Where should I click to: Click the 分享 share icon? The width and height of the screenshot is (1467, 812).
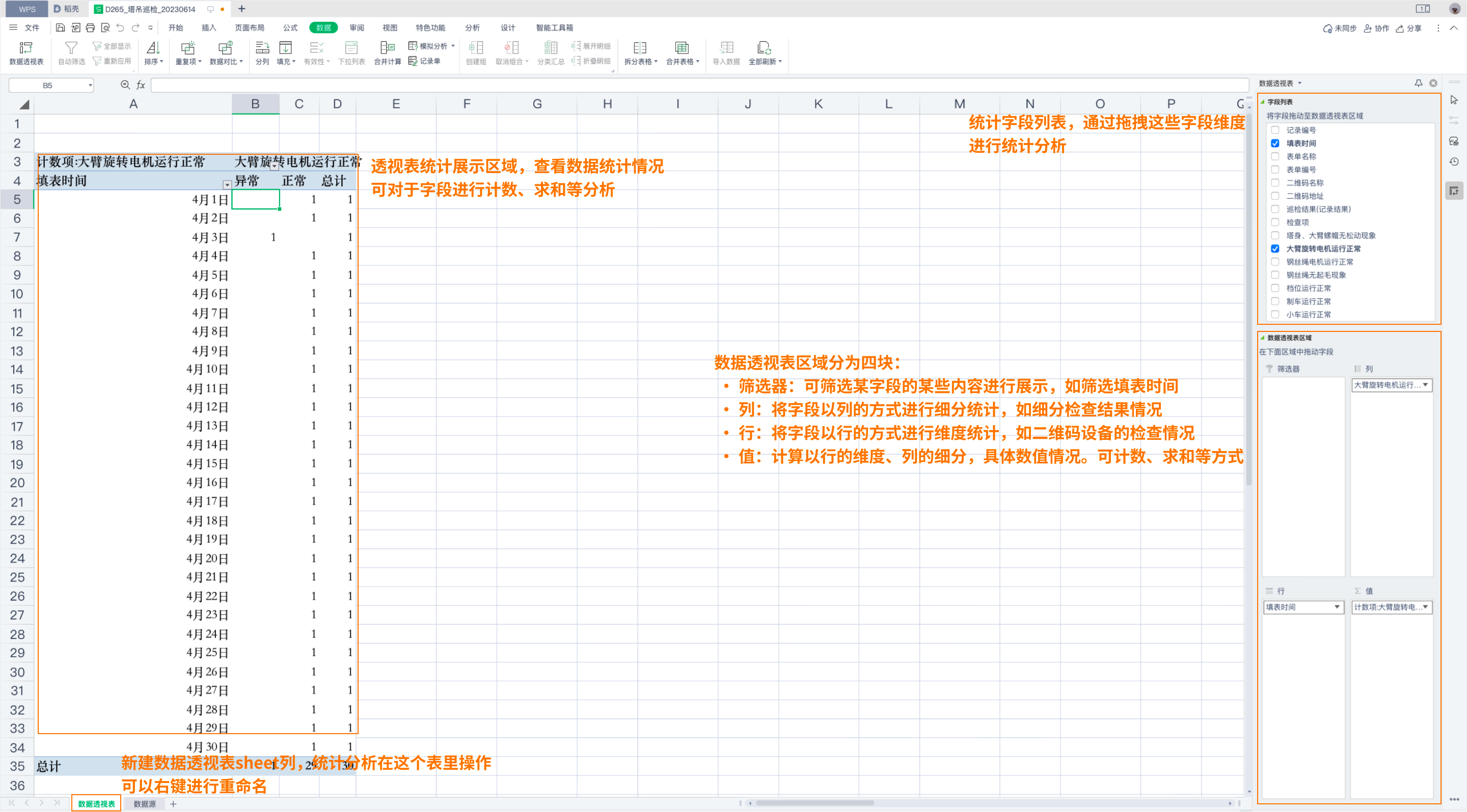[1400, 28]
